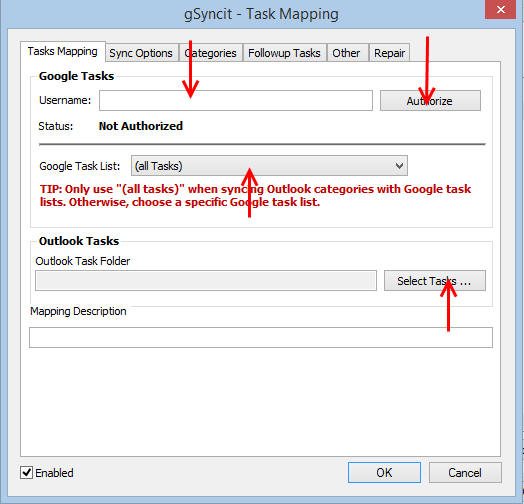The image size is (524, 504).
Task: Click the Cancel button
Action: pyautogui.click(x=465, y=472)
